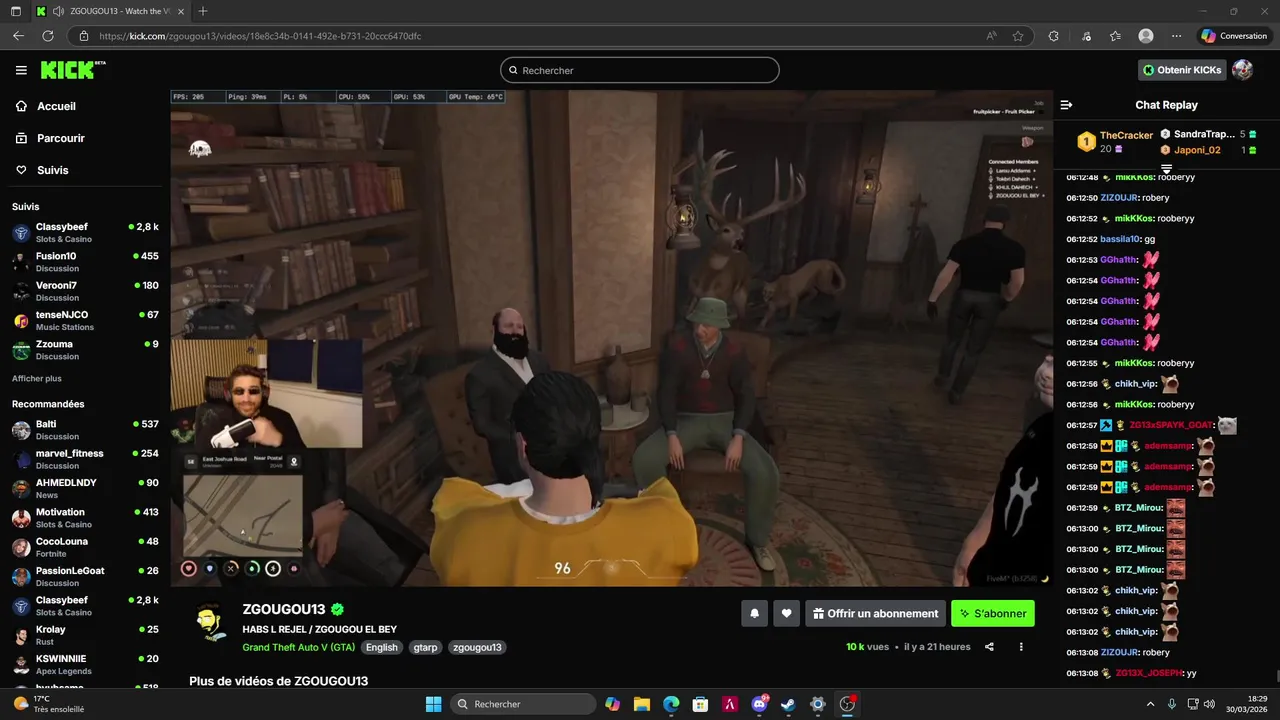The width and height of the screenshot is (1280, 720).
Task: Open browser profile icon
Action: click(x=1146, y=36)
